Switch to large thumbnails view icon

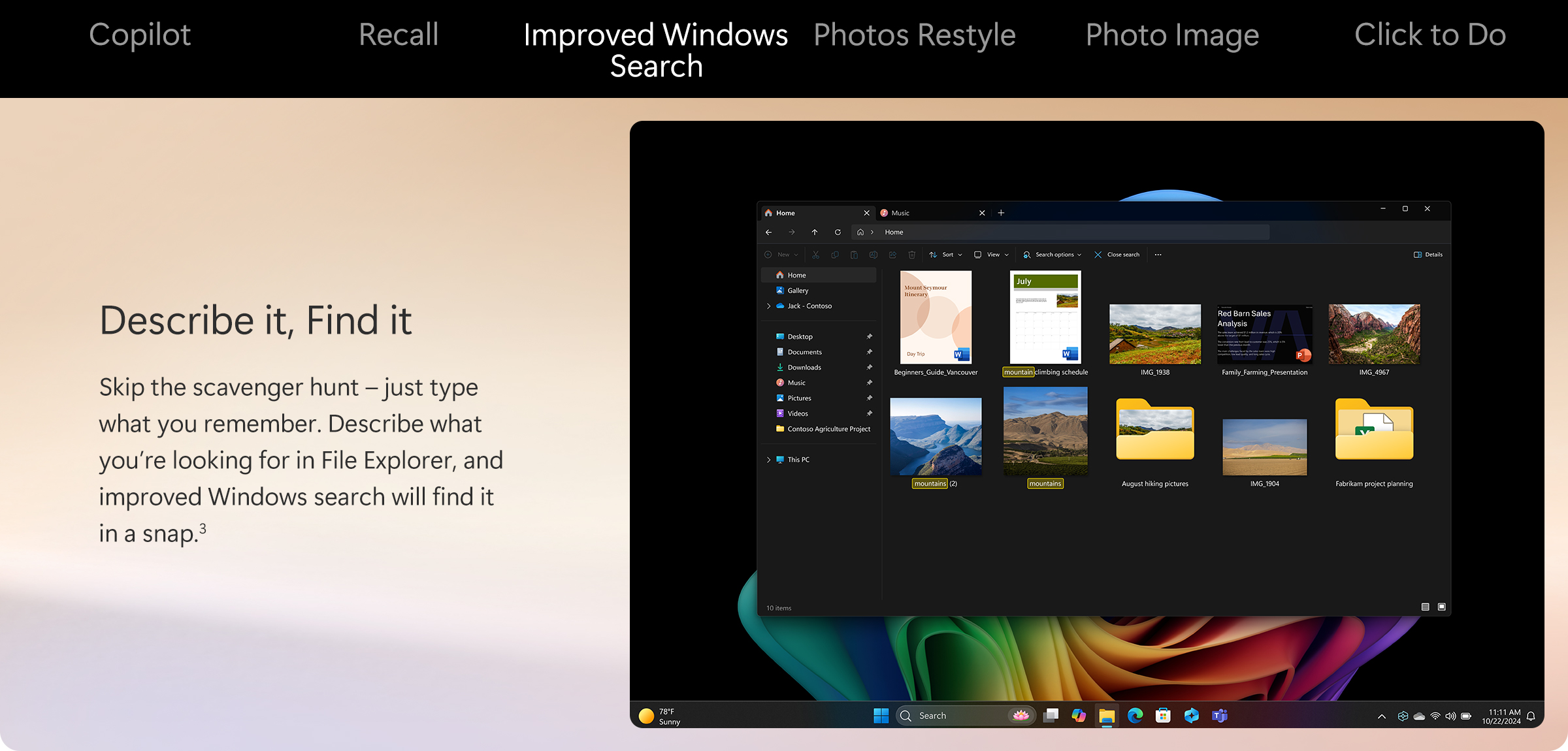[x=1442, y=607]
